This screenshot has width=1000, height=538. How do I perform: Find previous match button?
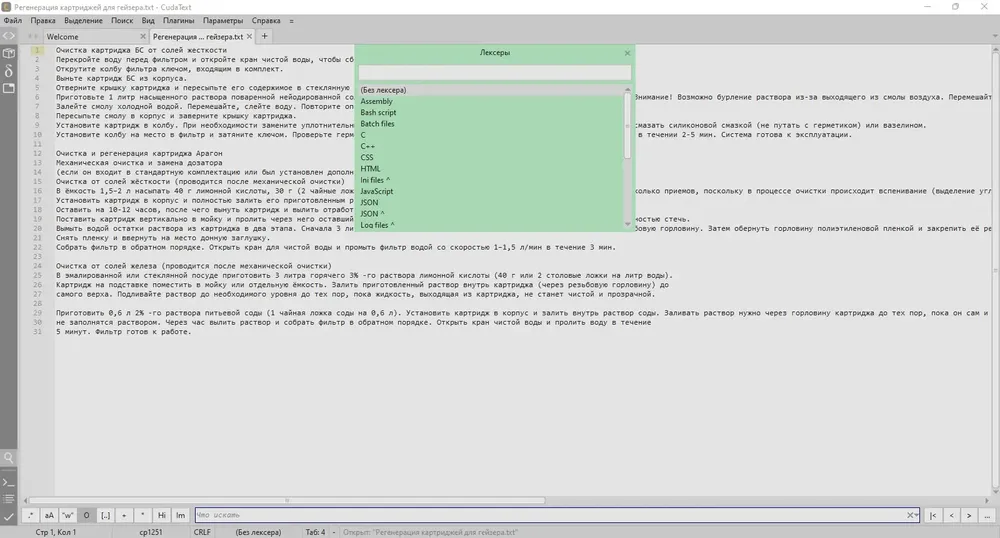pyautogui.click(x=952, y=515)
